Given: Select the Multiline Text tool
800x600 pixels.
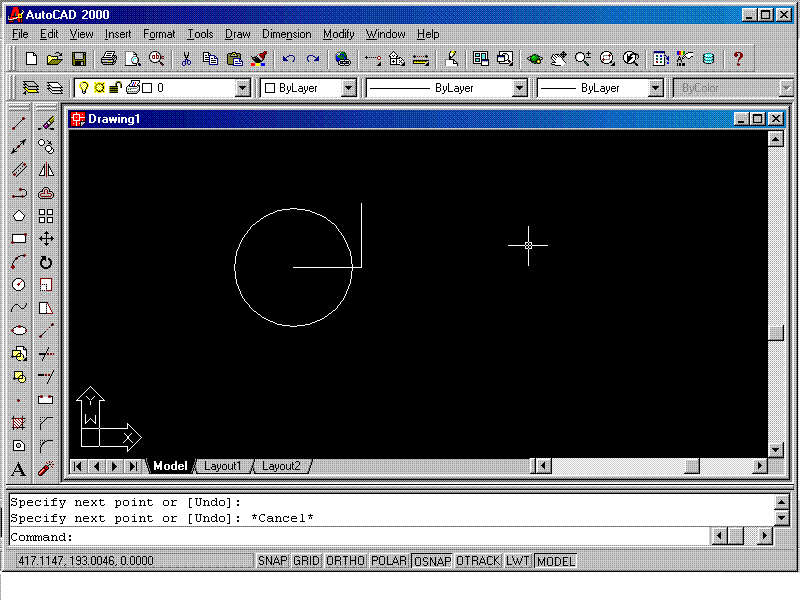Looking at the screenshot, I should pyautogui.click(x=19, y=469).
